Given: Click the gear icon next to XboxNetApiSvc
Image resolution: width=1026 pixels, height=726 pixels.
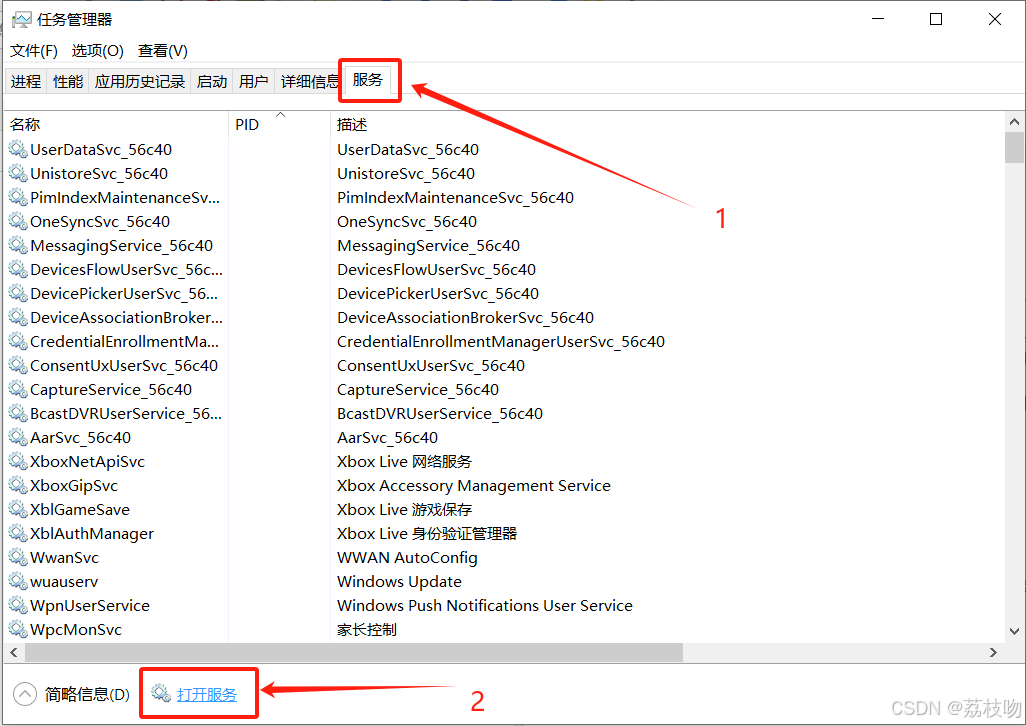Looking at the screenshot, I should coord(18,461).
